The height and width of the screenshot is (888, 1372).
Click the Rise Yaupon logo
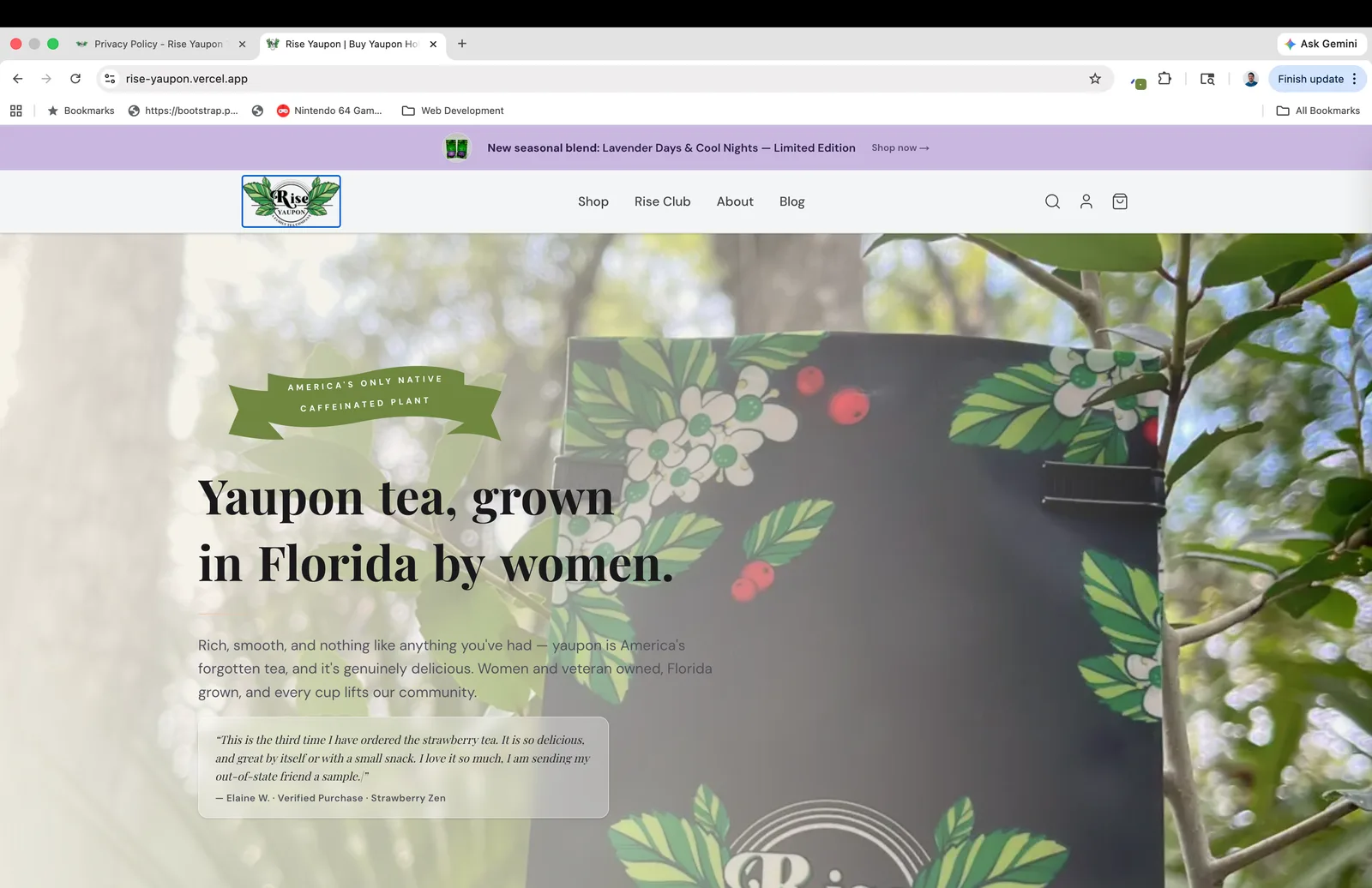pyautogui.click(x=291, y=201)
